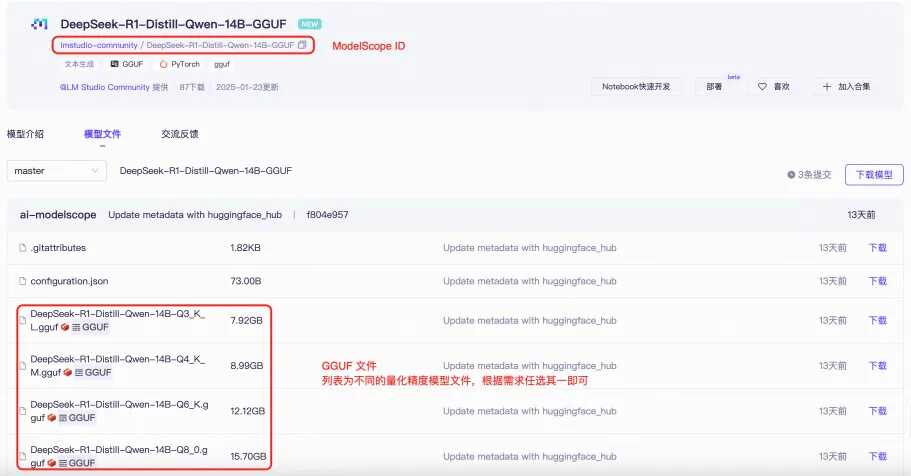Click the file icon of Q4_K_M.gguf row

coord(23,366)
